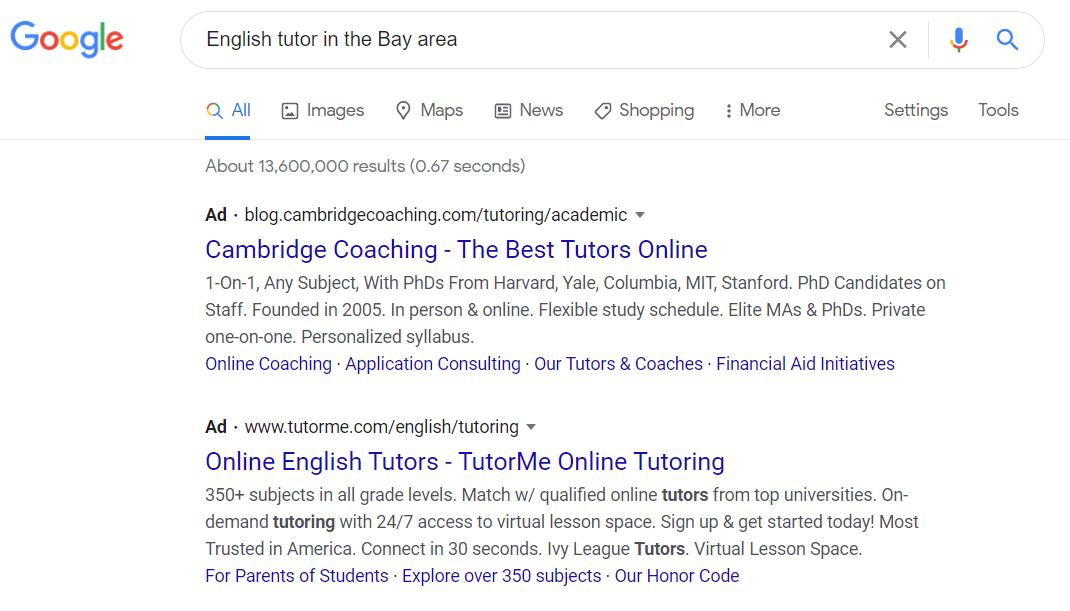Image resolution: width=1070 pixels, height=611 pixels.
Task: Visit the Our Tutors & Coaches sitelink
Action: [618, 363]
